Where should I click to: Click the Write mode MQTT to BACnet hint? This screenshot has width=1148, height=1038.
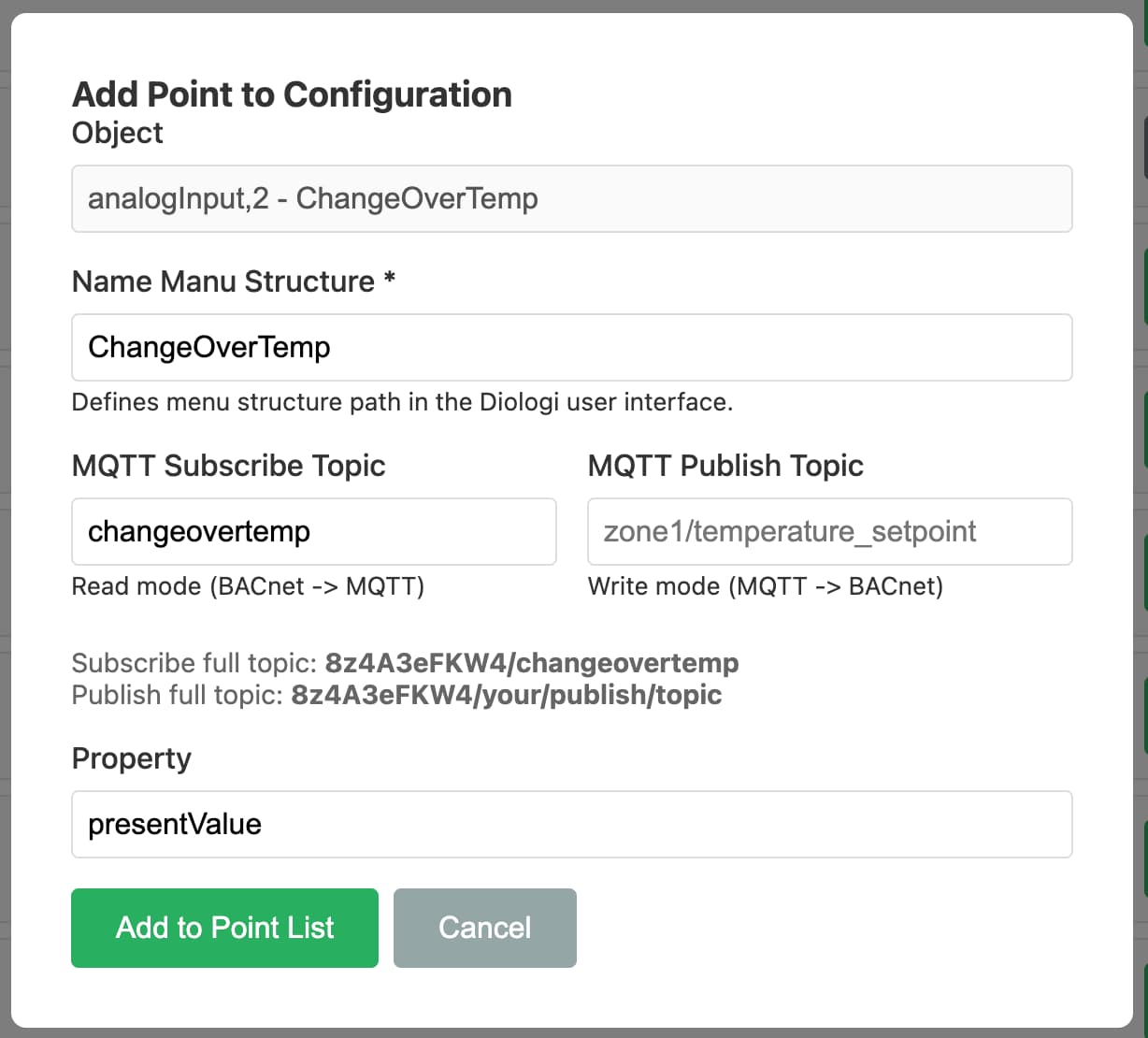click(x=765, y=586)
